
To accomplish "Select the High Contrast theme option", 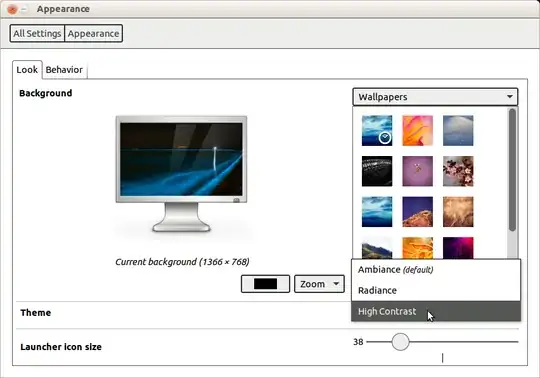I will [x=436, y=311].
